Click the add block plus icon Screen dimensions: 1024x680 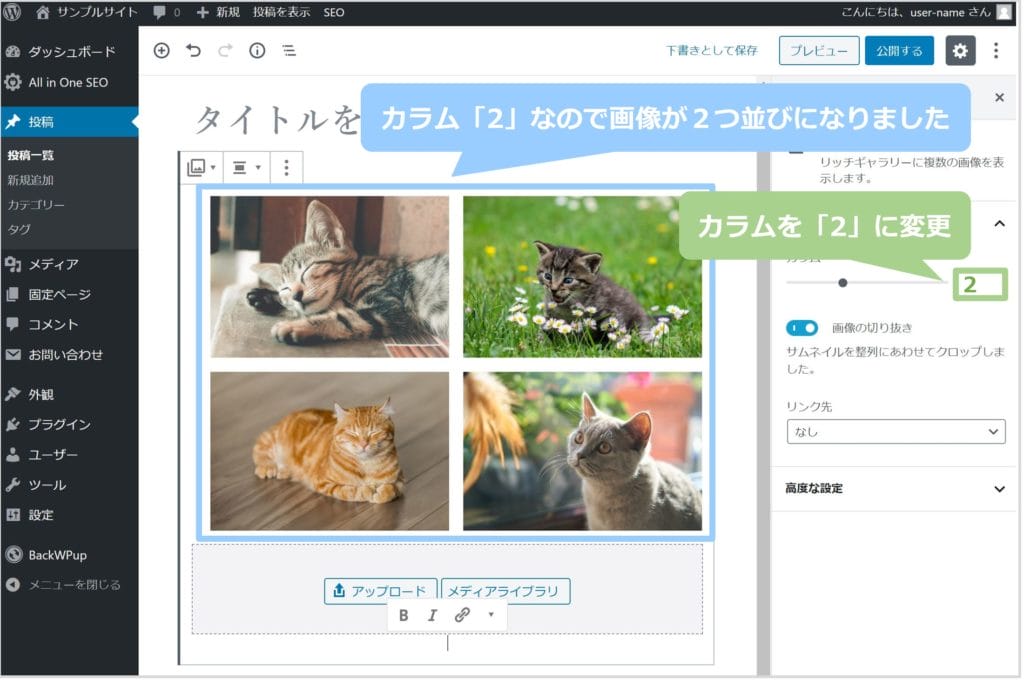click(x=161, y=51)
